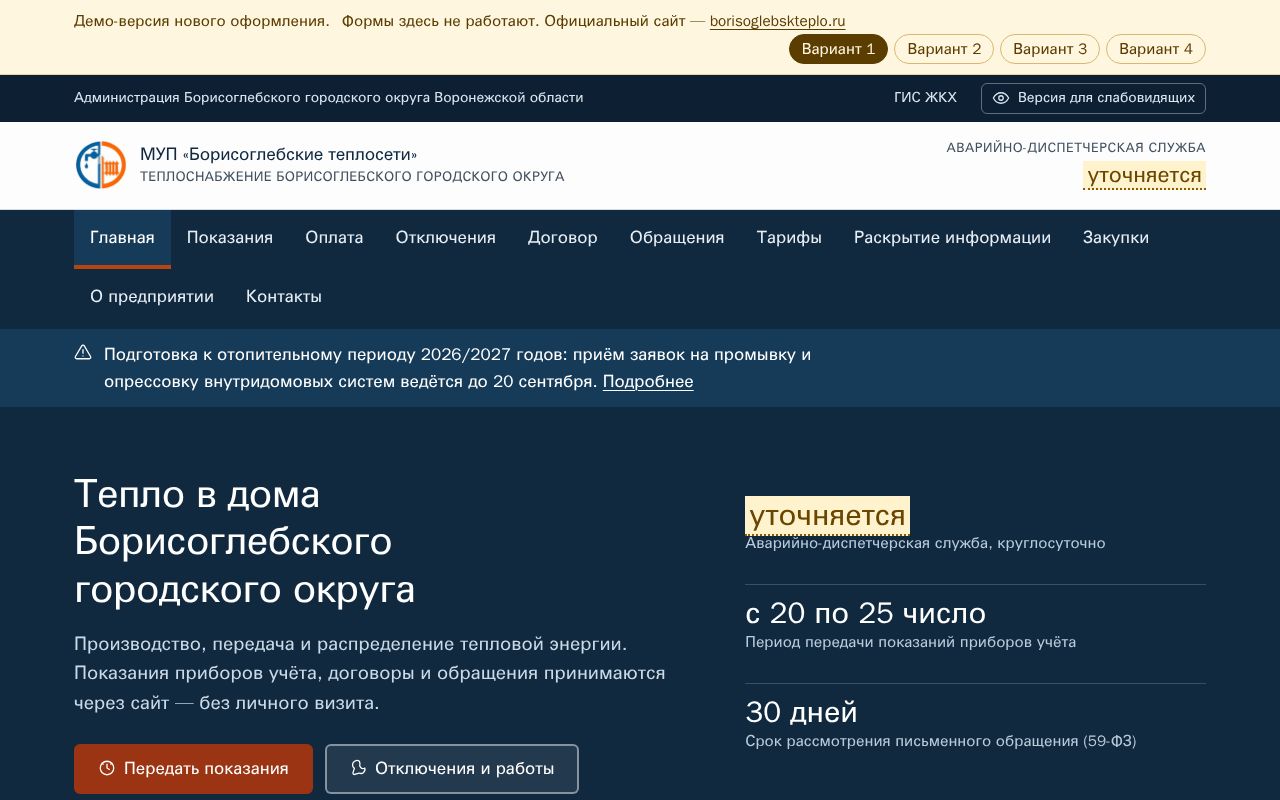
Task: Click icon on Отключения и работы button
Action: [x=358, y=768]
